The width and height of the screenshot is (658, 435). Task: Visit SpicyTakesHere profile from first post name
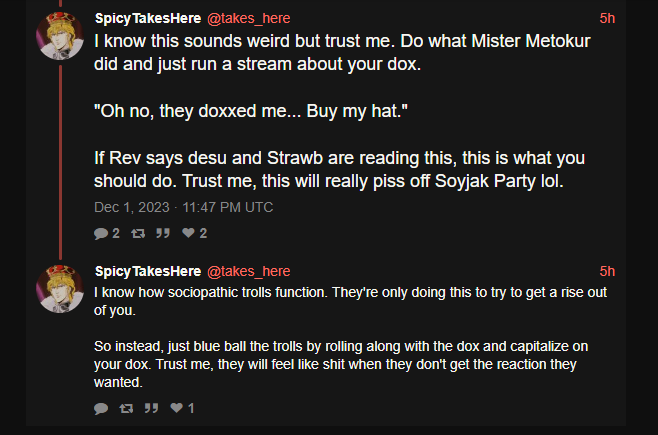[146, 19]
